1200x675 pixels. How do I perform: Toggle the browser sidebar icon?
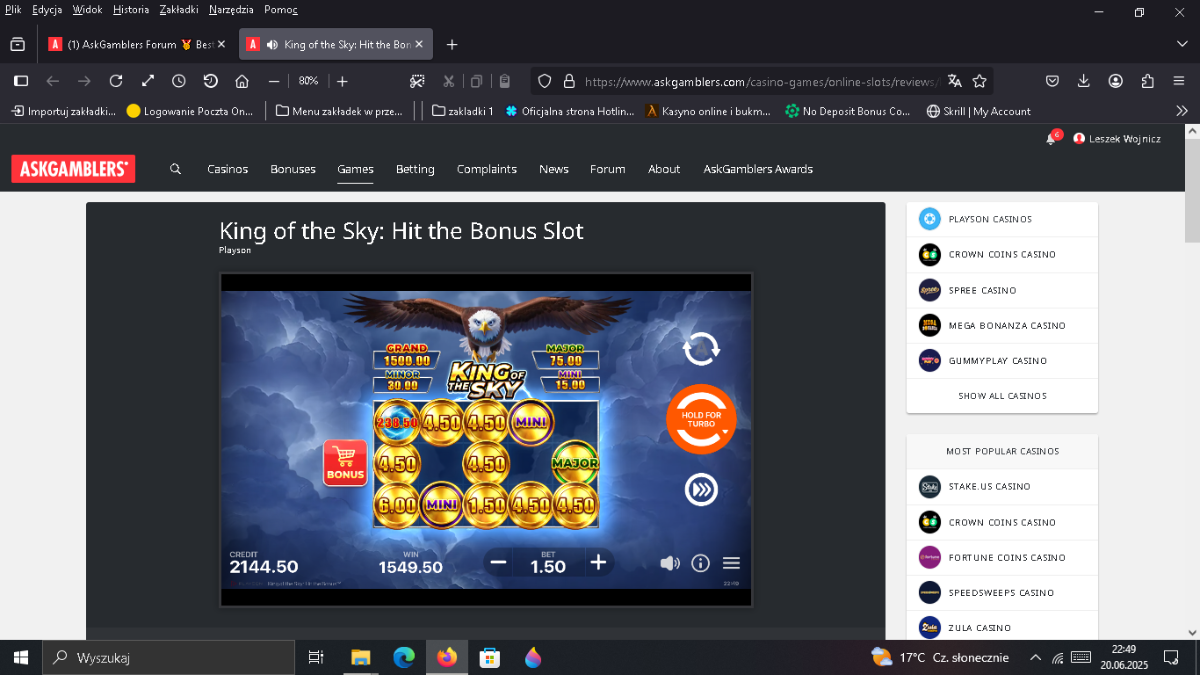pos(20,81)
